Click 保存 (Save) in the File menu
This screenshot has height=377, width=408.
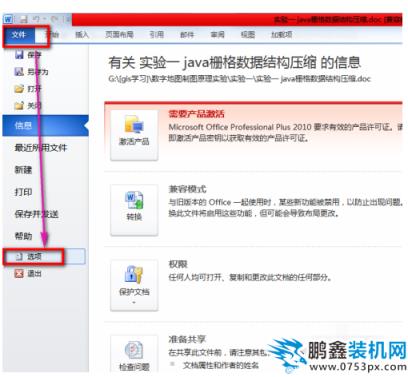coord(28,55)
